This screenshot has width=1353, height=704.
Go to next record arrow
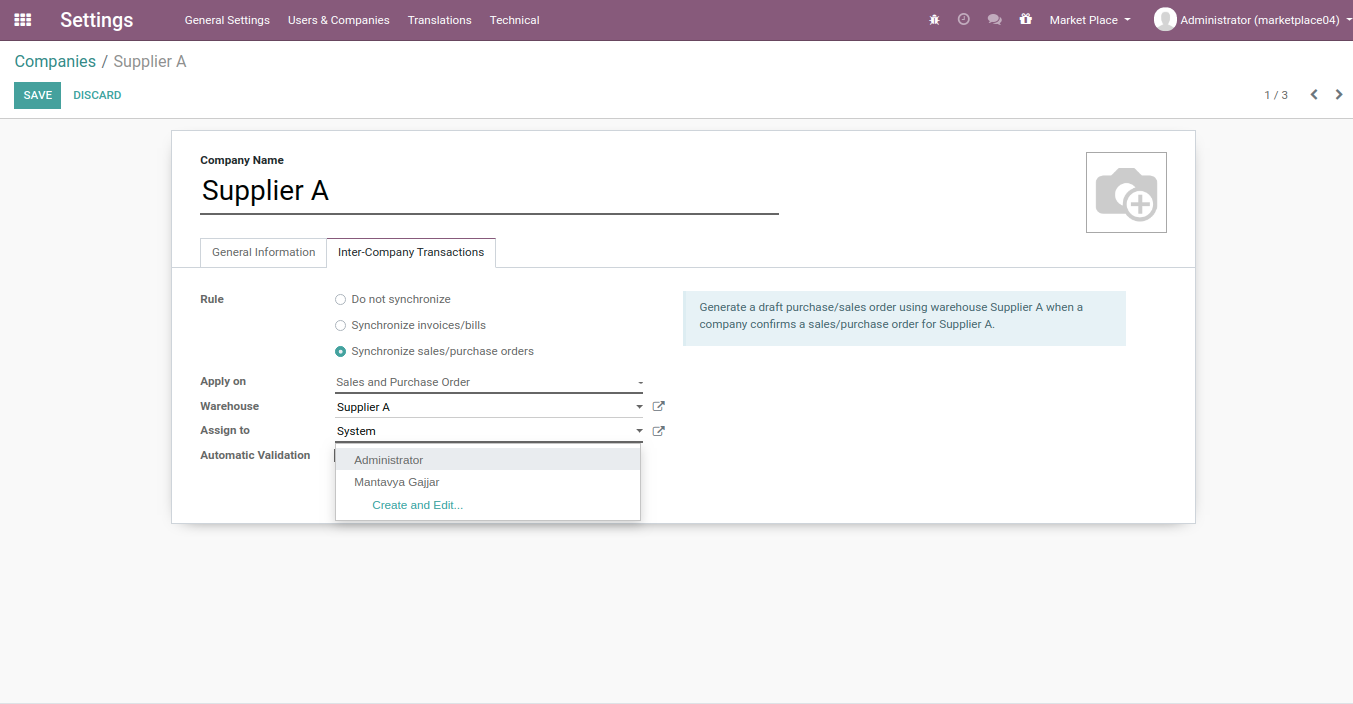1339,95
